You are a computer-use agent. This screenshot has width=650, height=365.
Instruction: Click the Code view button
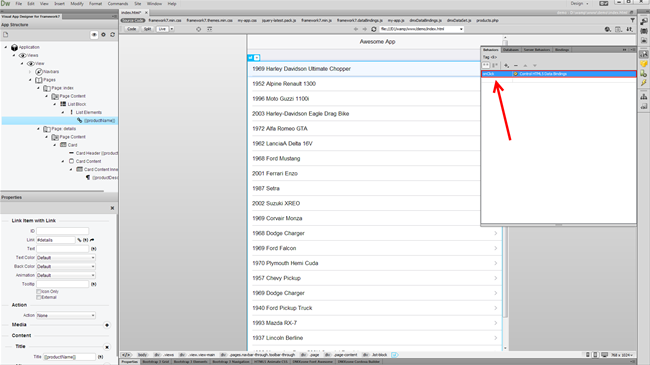[131, 29]
